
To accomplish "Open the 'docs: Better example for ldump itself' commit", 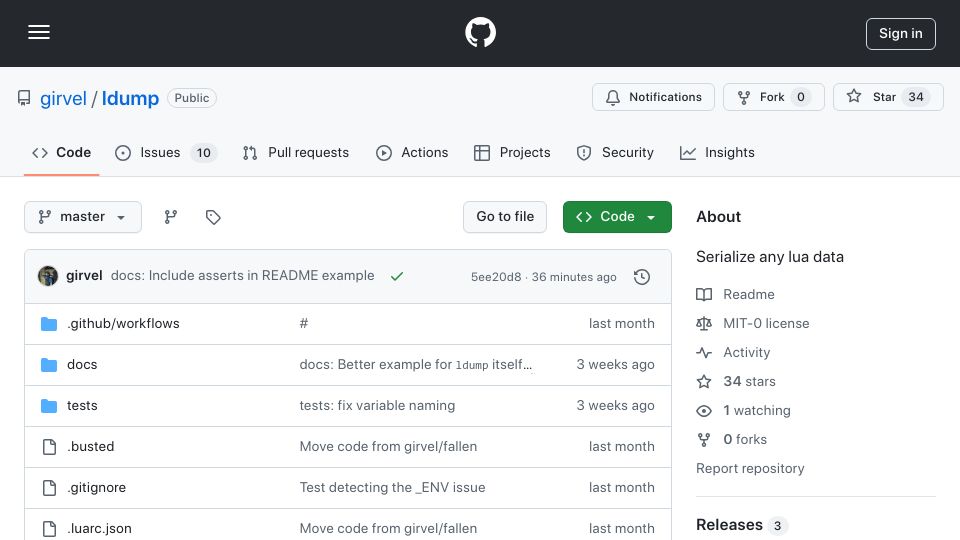I will click(416, 364).
